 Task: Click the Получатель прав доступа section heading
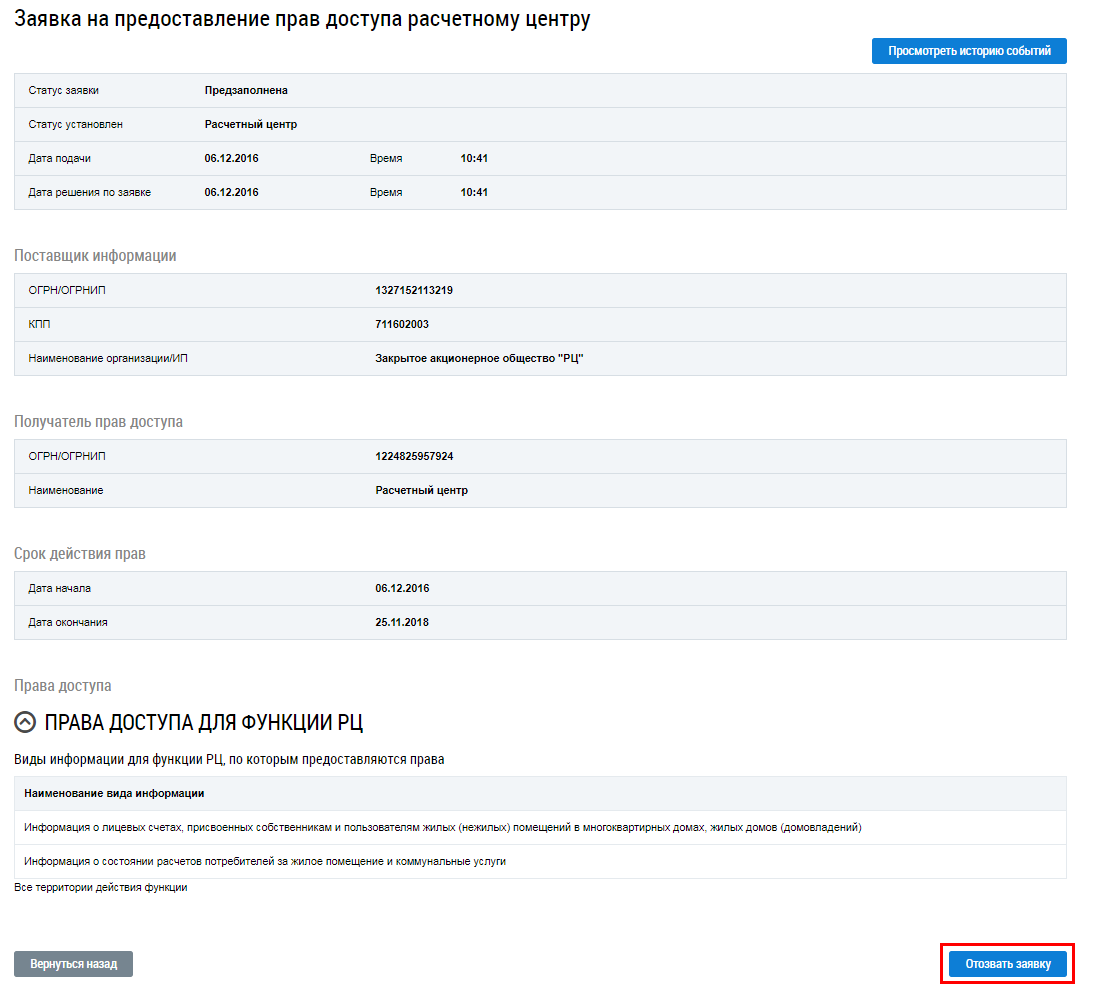(98, 422)
